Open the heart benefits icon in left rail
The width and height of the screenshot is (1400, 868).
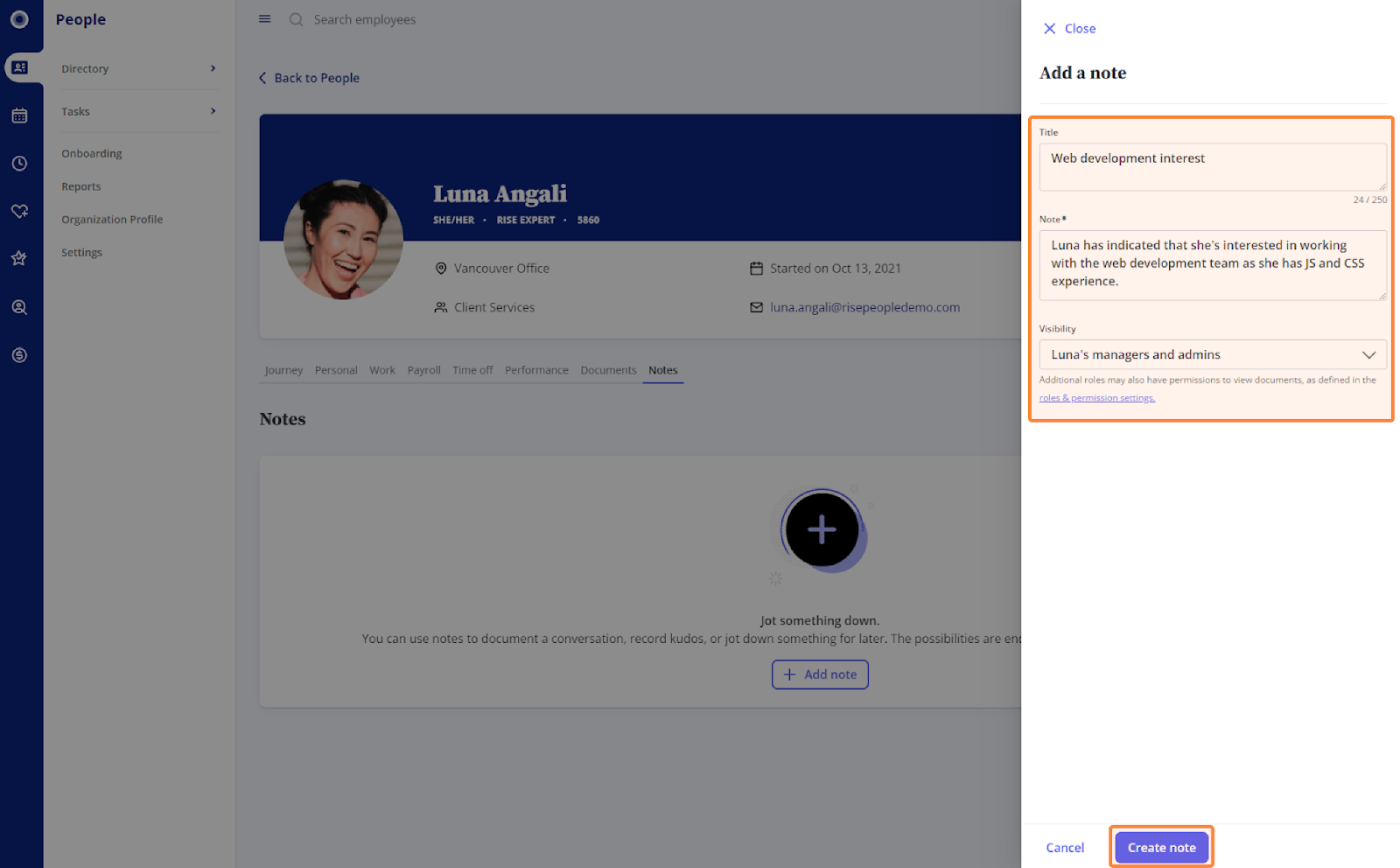tap(19, 211)
